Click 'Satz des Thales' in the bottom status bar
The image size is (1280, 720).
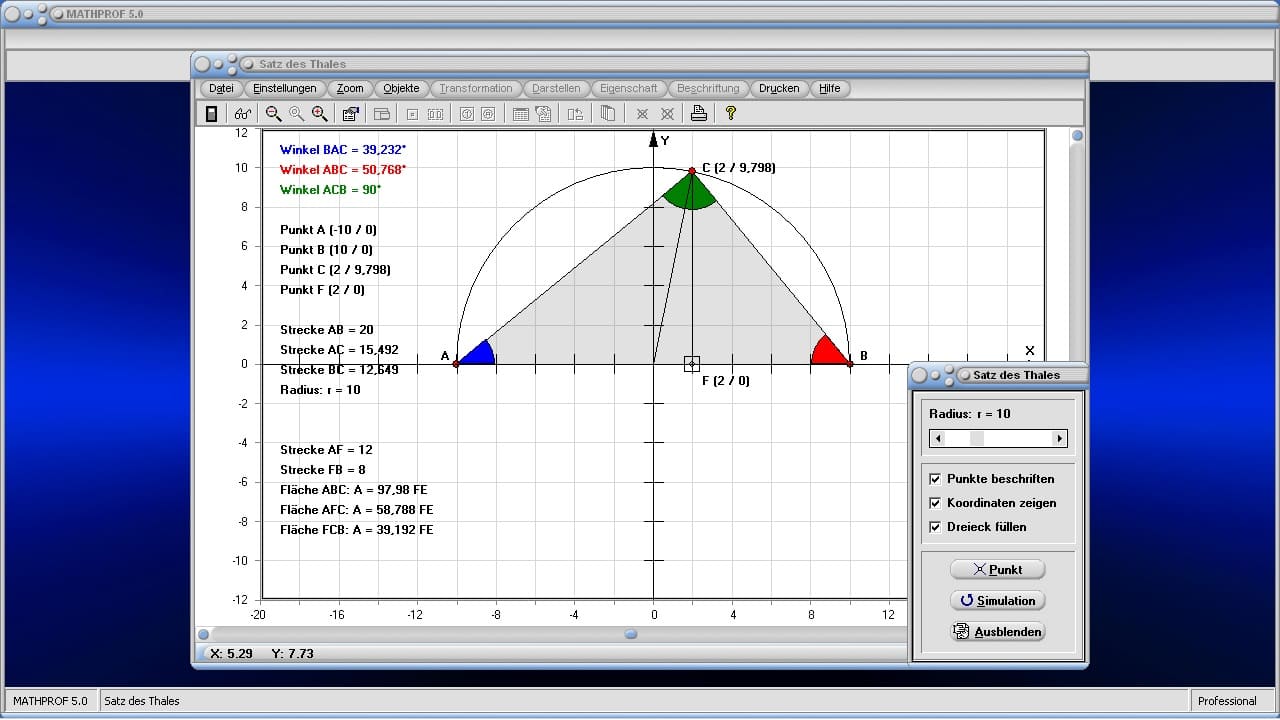pos(142,701)
